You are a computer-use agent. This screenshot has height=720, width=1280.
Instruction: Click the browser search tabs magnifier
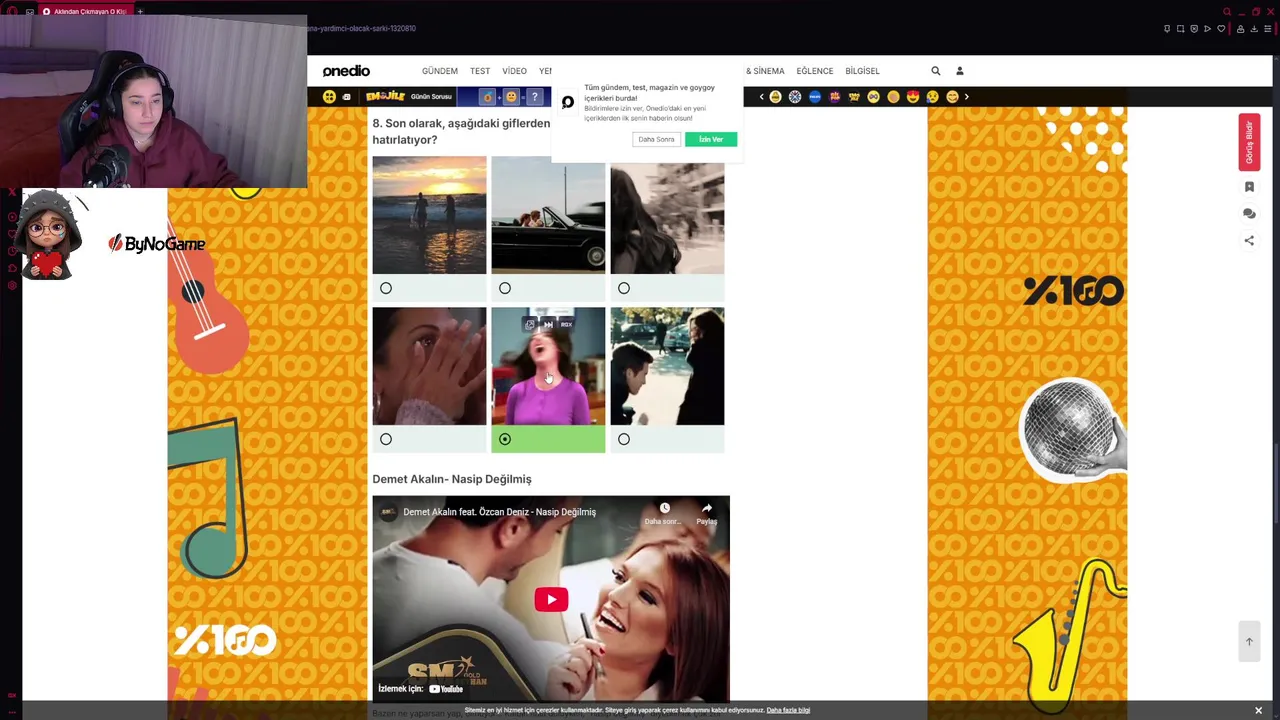[1226, 12]
